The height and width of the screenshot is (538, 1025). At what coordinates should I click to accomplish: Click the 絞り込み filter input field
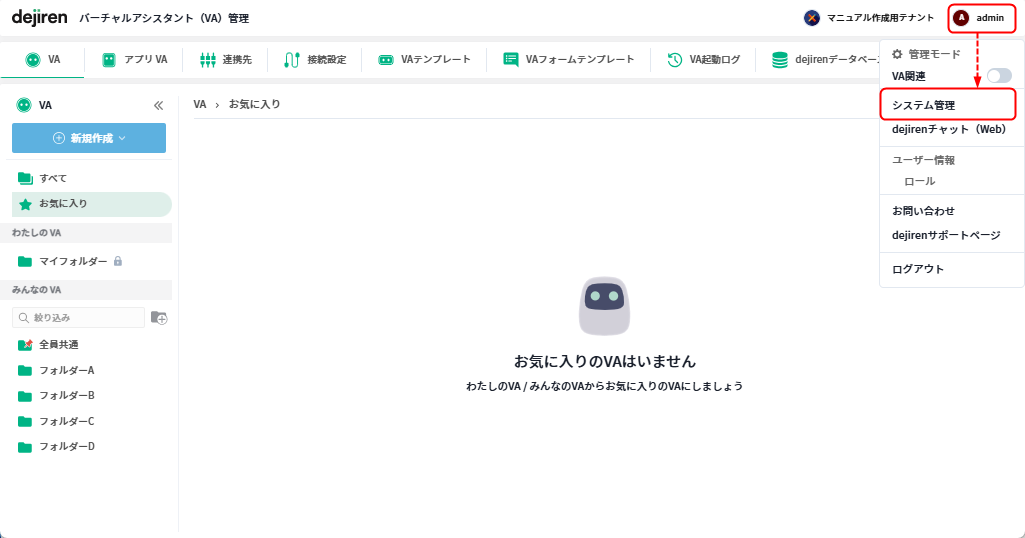(x=80, y=318)
